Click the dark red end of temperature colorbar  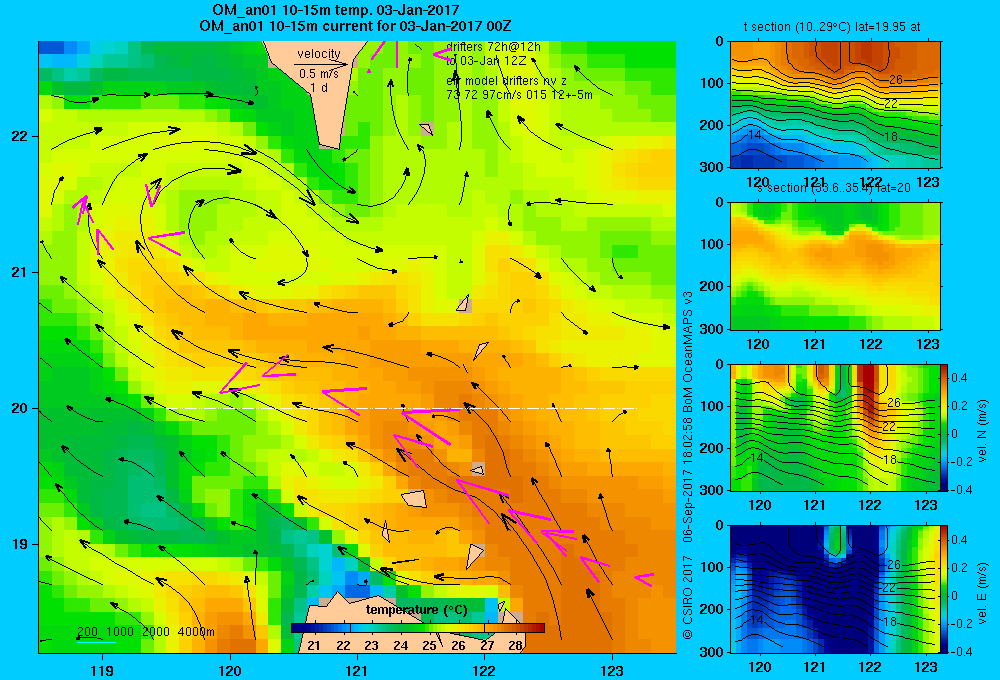(x=539, y=628)
